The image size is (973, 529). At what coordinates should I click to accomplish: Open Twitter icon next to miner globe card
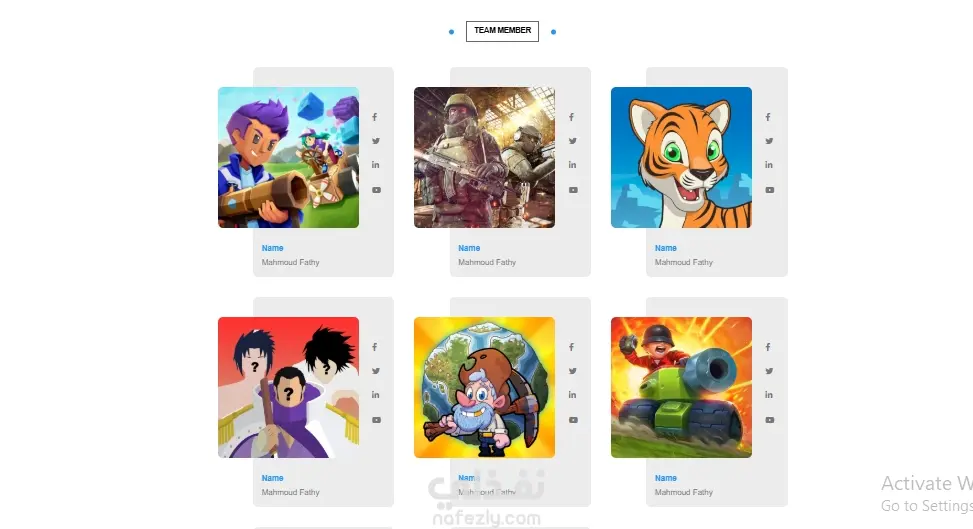point(573,371)
